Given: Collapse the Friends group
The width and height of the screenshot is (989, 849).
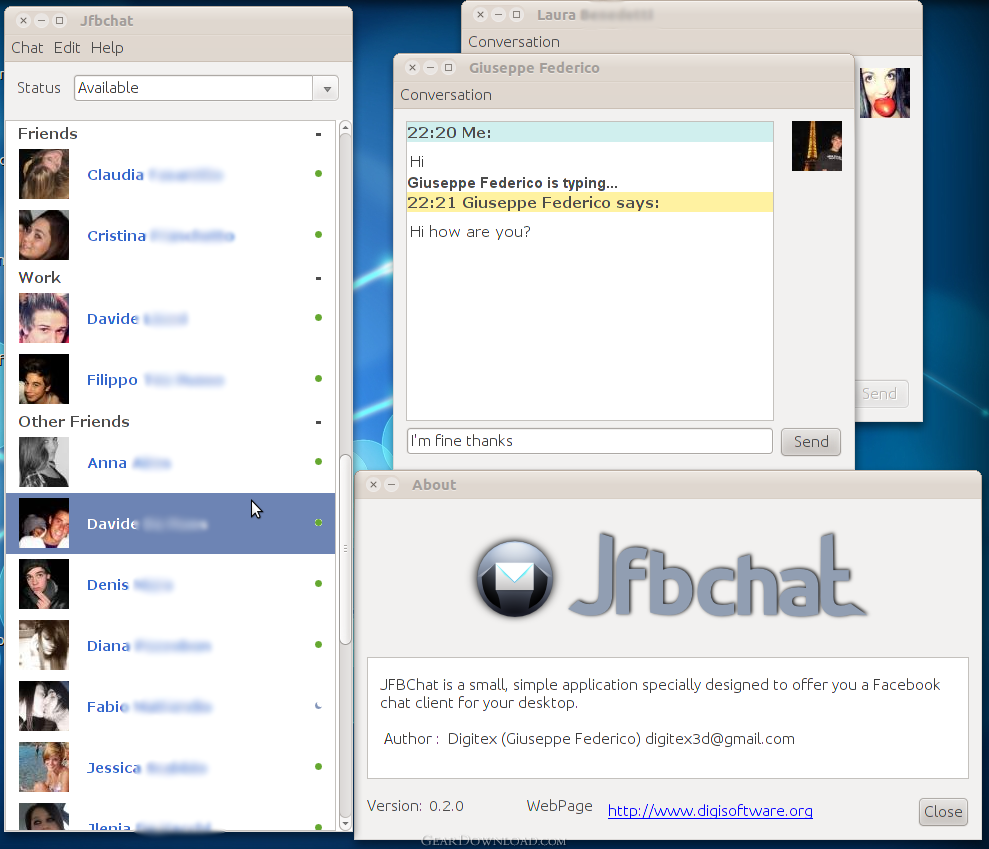Looking at the screenshot, I should tap(319, 134).
